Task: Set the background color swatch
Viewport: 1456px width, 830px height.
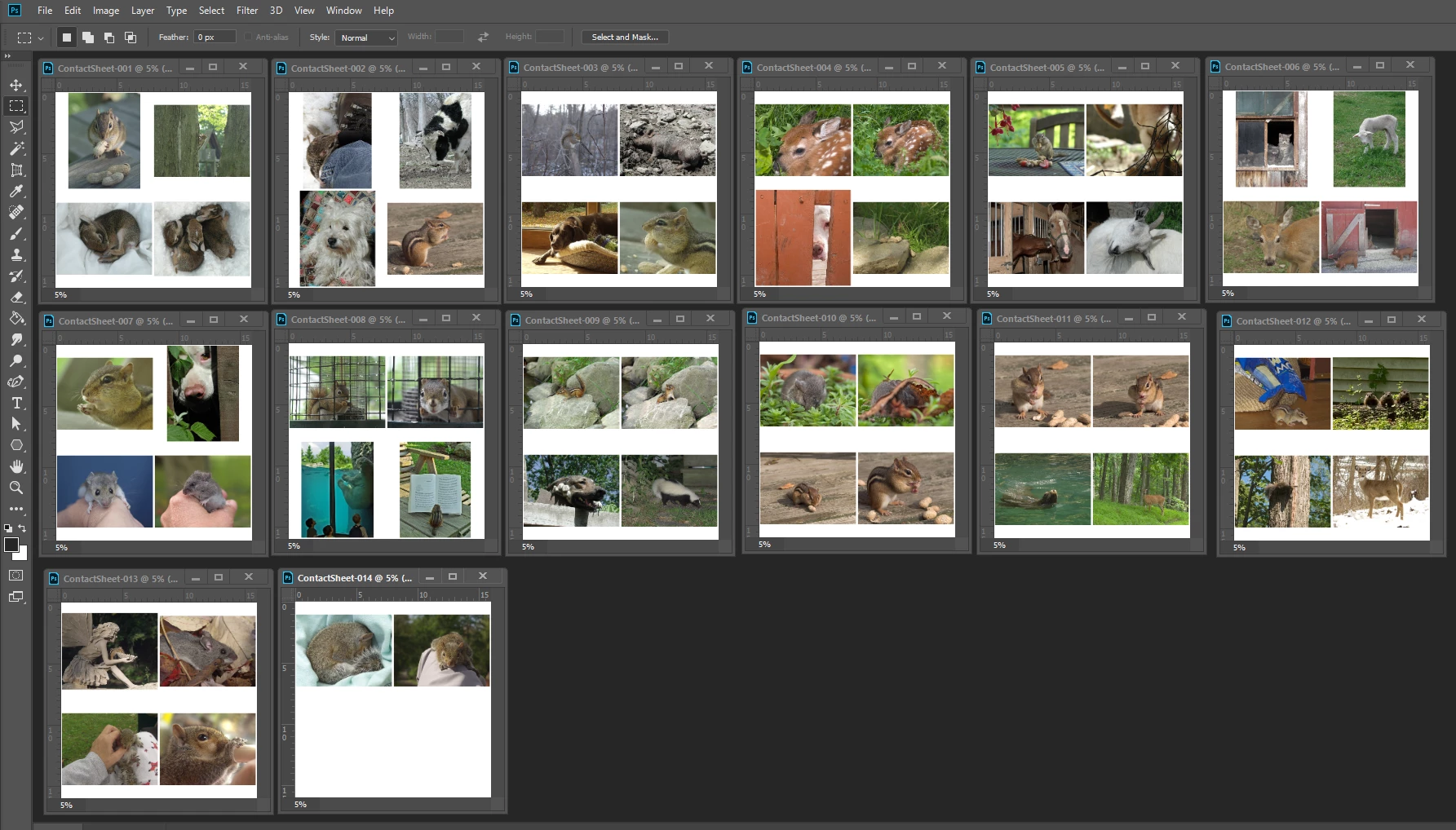Action: click(x=23, y=555)
